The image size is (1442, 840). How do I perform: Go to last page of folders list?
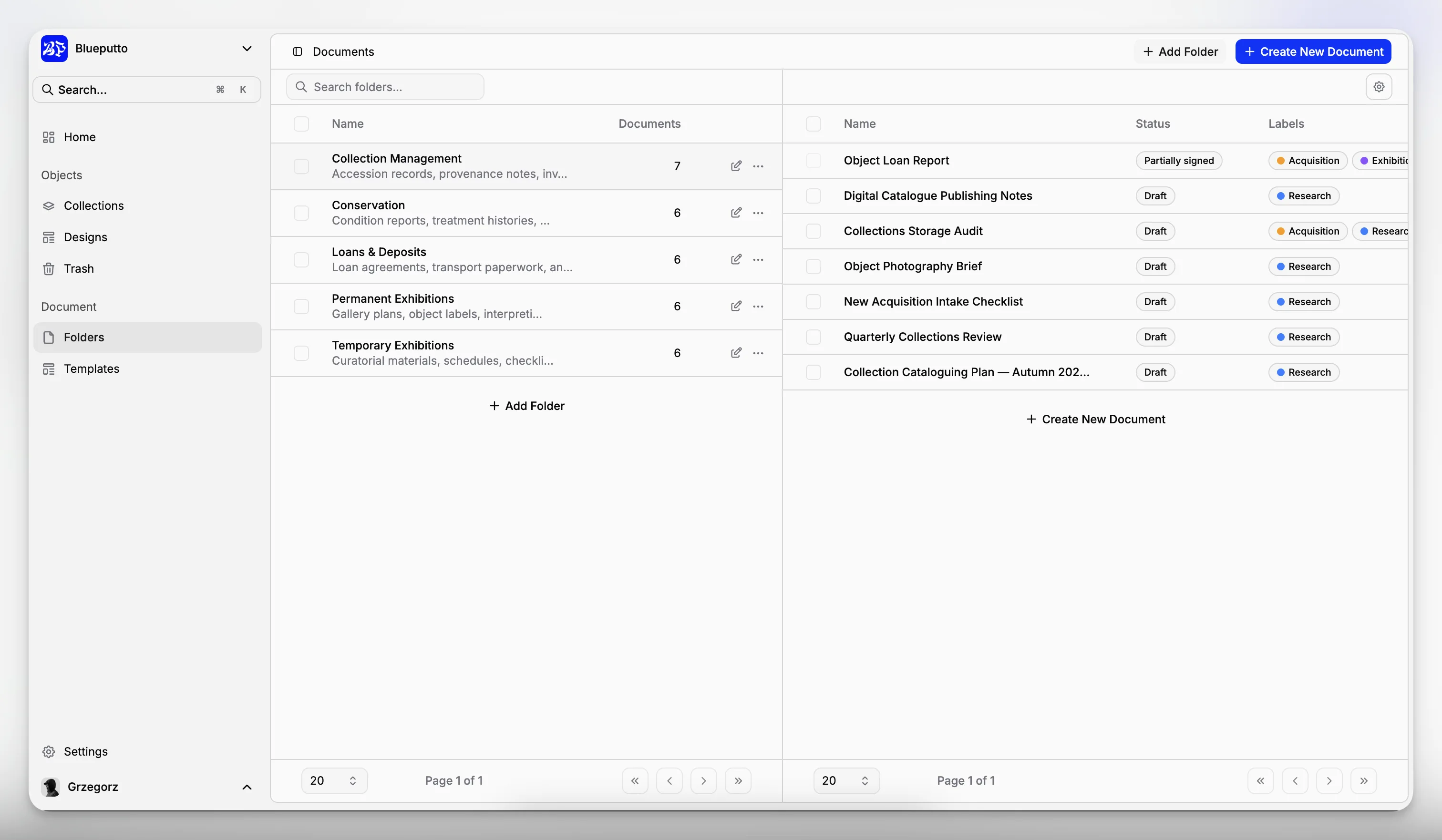click(x=738, y=780)
